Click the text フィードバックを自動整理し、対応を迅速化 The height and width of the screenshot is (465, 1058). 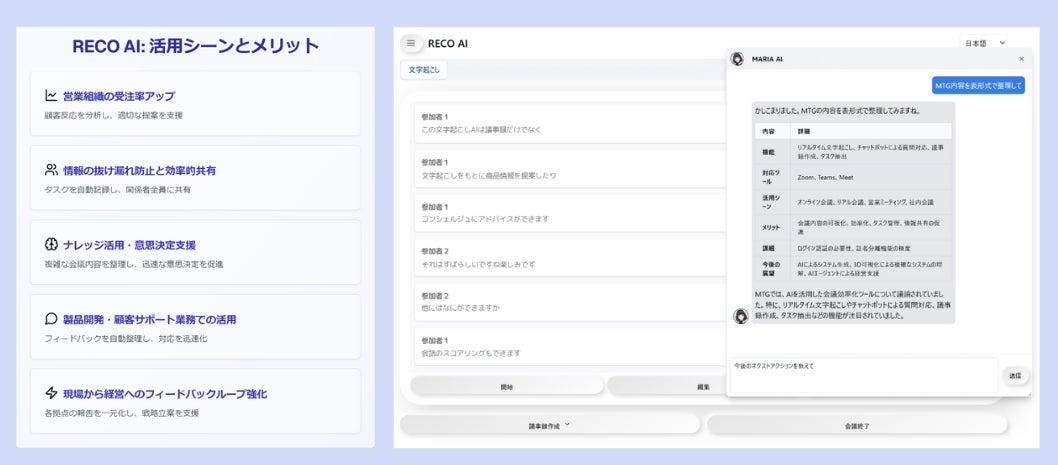[126, 338]
